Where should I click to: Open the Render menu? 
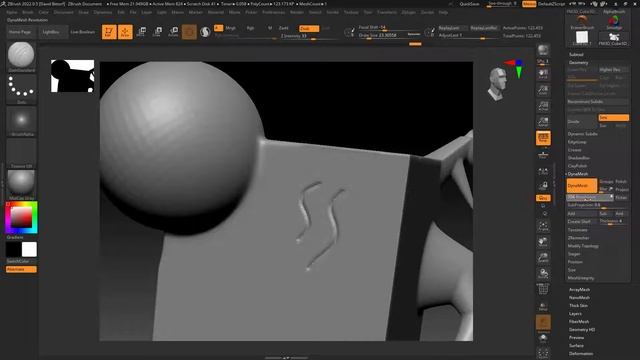(x=297, y=12)
